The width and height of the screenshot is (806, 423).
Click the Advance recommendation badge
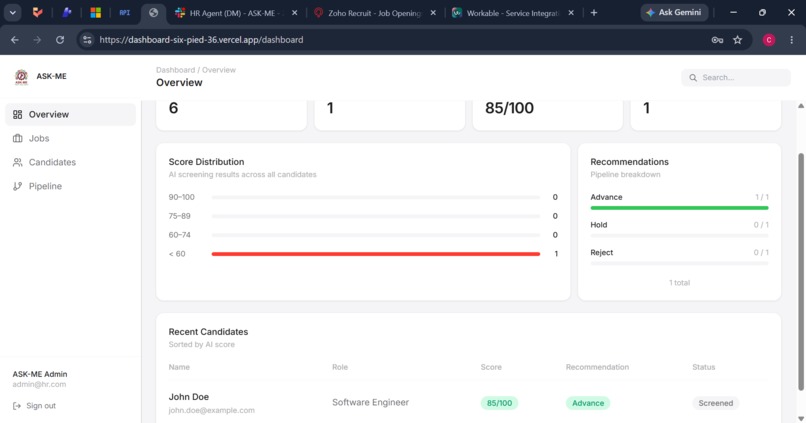click(588, 403)
